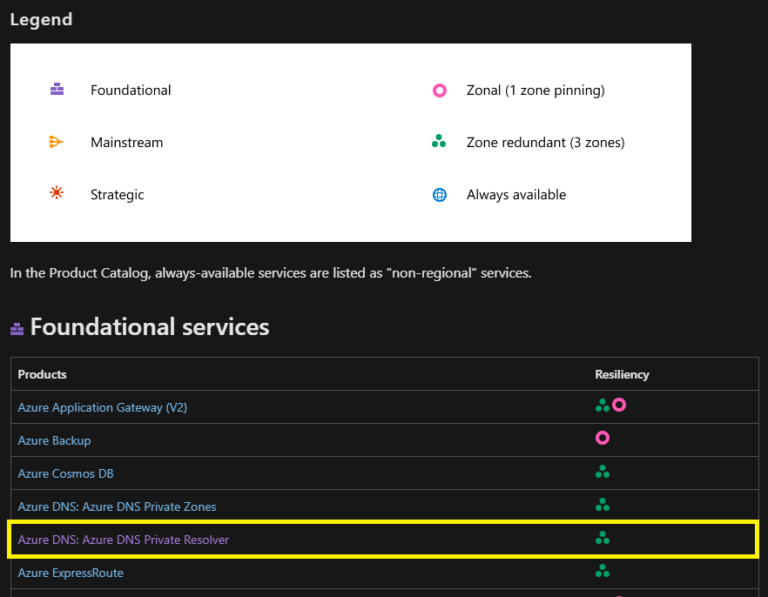Open Azure DNS Private Resolver link
The width and height of the screenshot is (768, 597).
coord(123,540)
